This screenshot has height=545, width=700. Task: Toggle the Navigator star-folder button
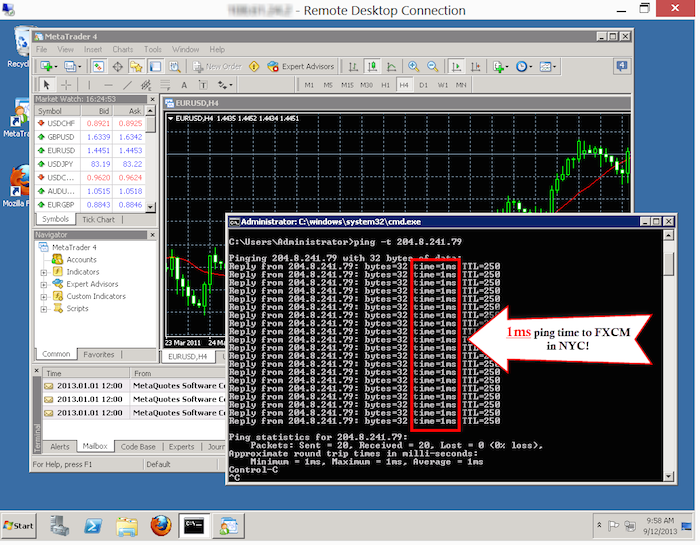pos(136,67)
